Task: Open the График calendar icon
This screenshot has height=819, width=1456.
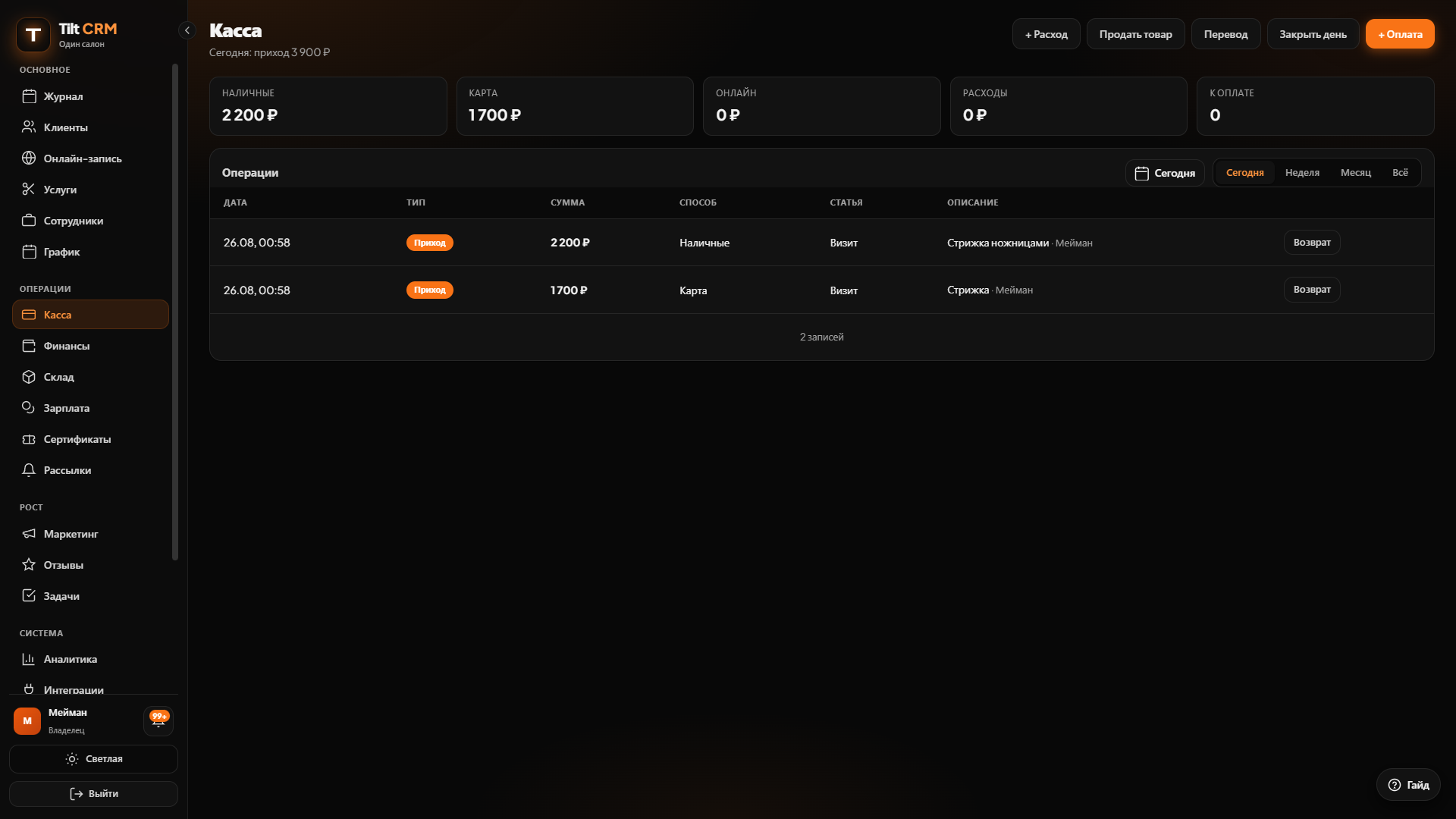Action: tap(29, 252)
